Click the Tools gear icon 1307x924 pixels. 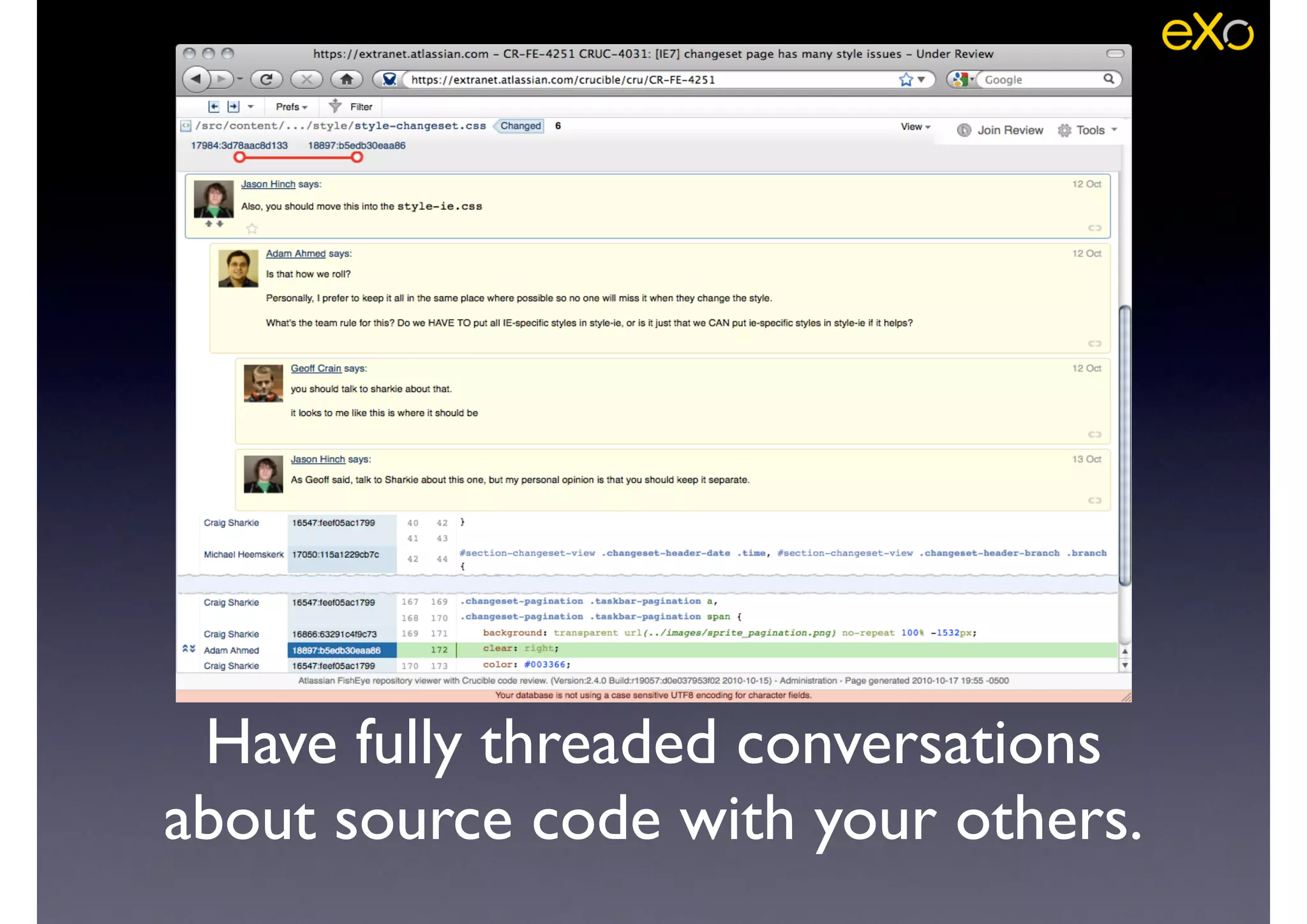click(x=1064, y=130)
